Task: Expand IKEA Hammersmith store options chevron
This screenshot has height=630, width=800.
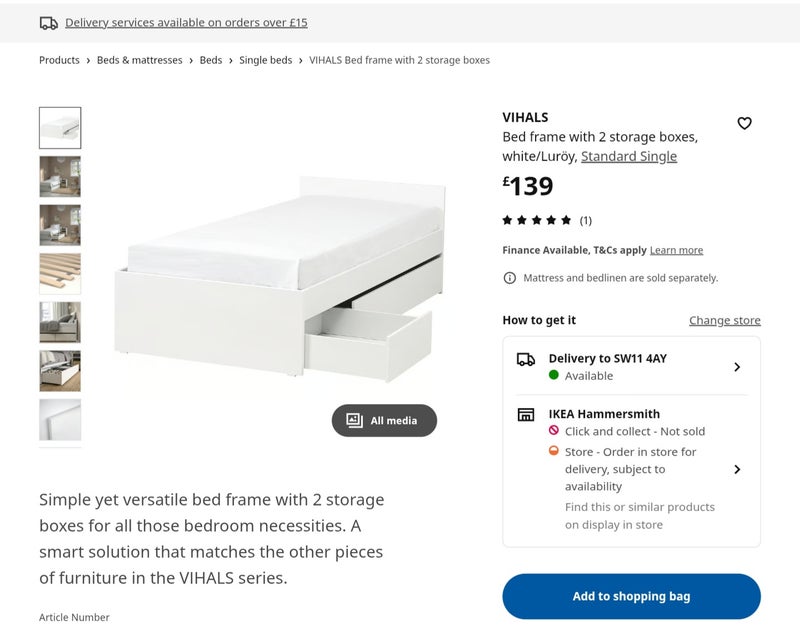Action: [737, 469]
